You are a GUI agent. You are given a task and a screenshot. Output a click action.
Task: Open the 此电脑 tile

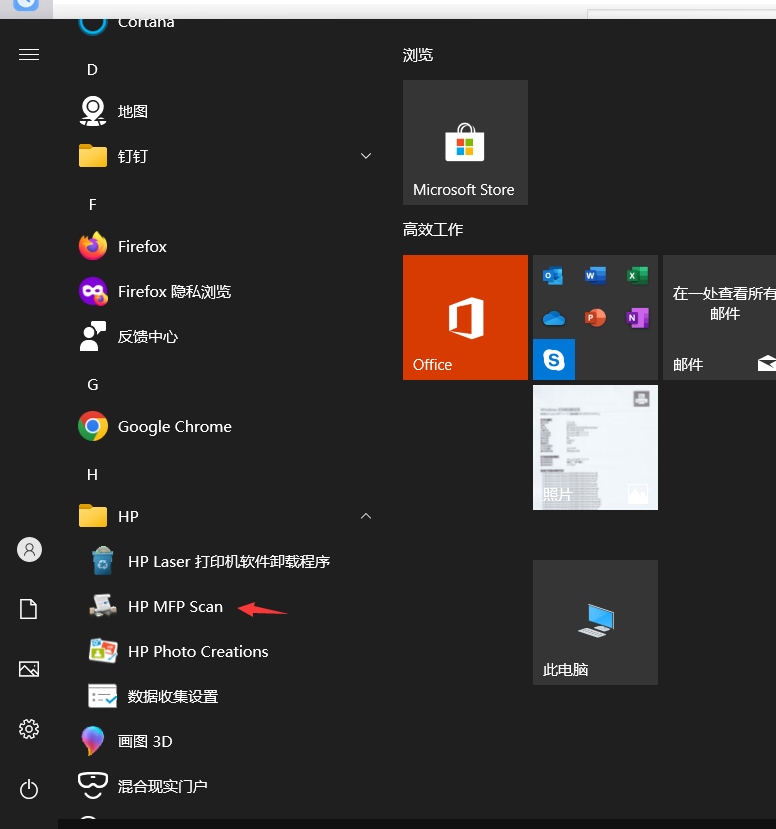595,622
